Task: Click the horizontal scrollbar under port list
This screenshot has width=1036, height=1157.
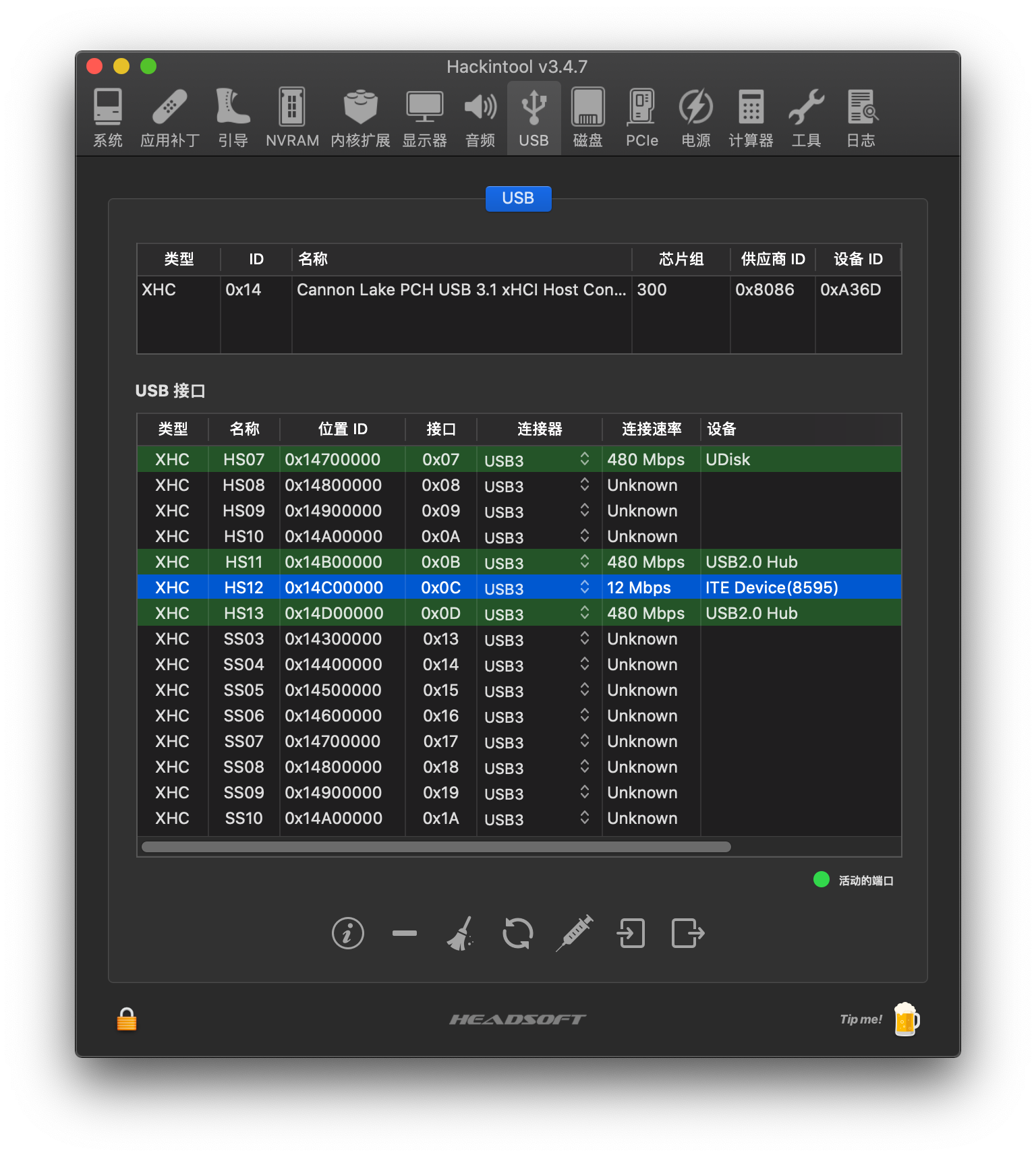Action: coord(436,847)
